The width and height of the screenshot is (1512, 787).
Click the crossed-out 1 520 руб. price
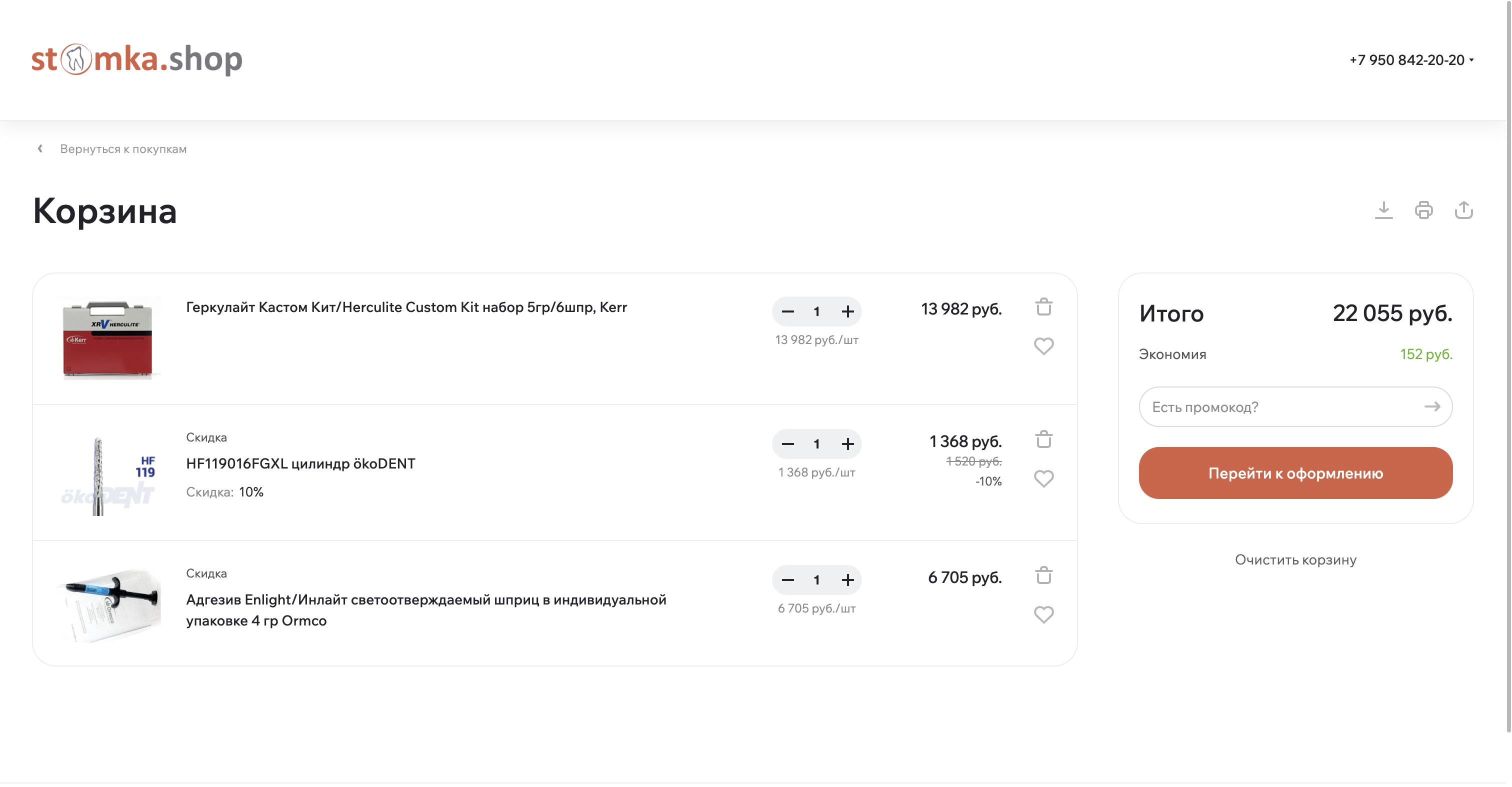(974, 462)
